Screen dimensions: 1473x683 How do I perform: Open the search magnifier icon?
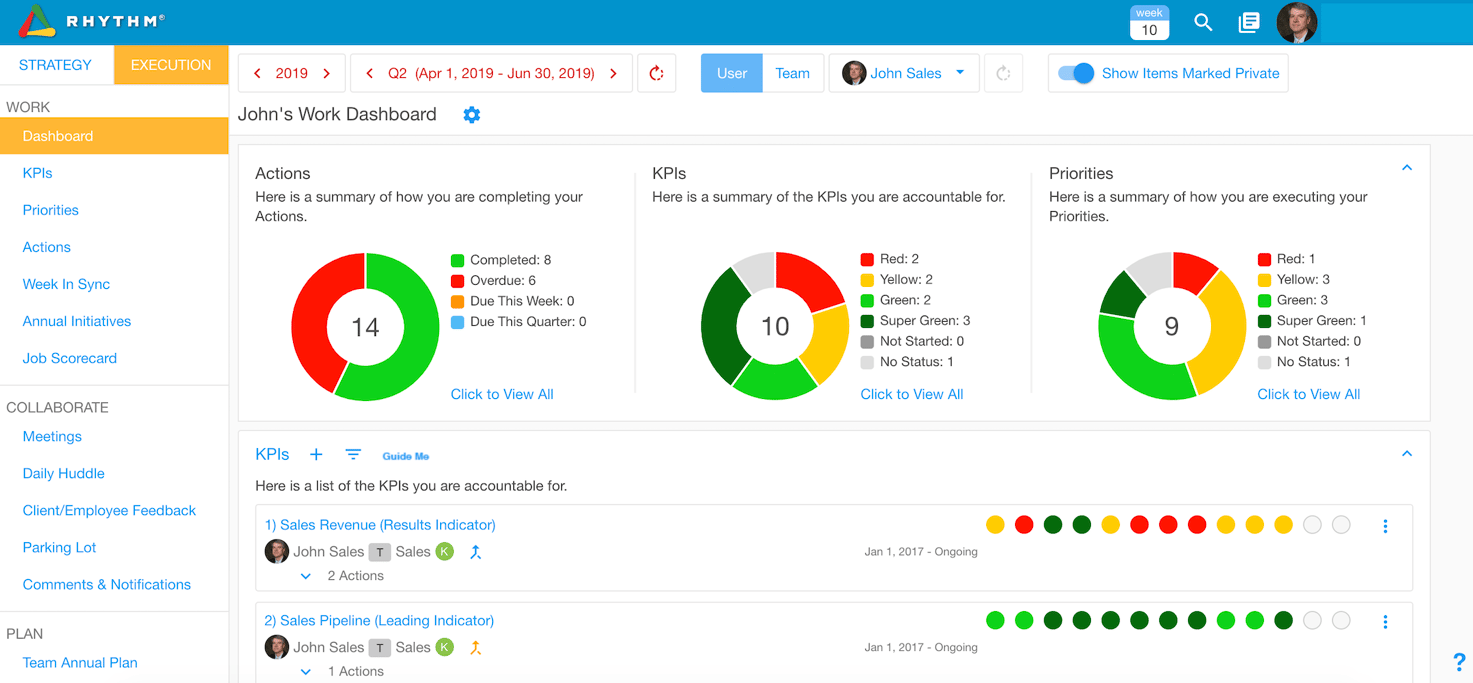click(x=1203, y=22)
